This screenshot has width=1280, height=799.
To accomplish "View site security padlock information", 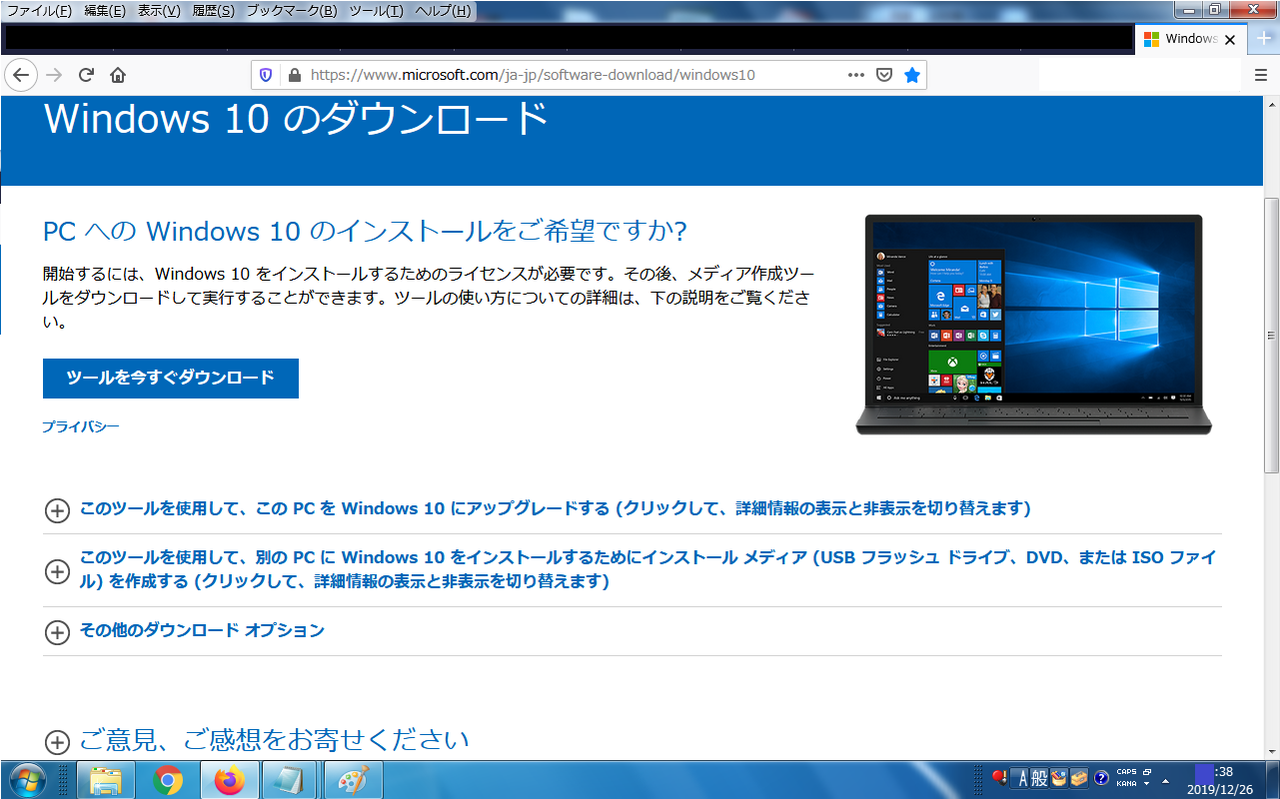I will 294,75.
